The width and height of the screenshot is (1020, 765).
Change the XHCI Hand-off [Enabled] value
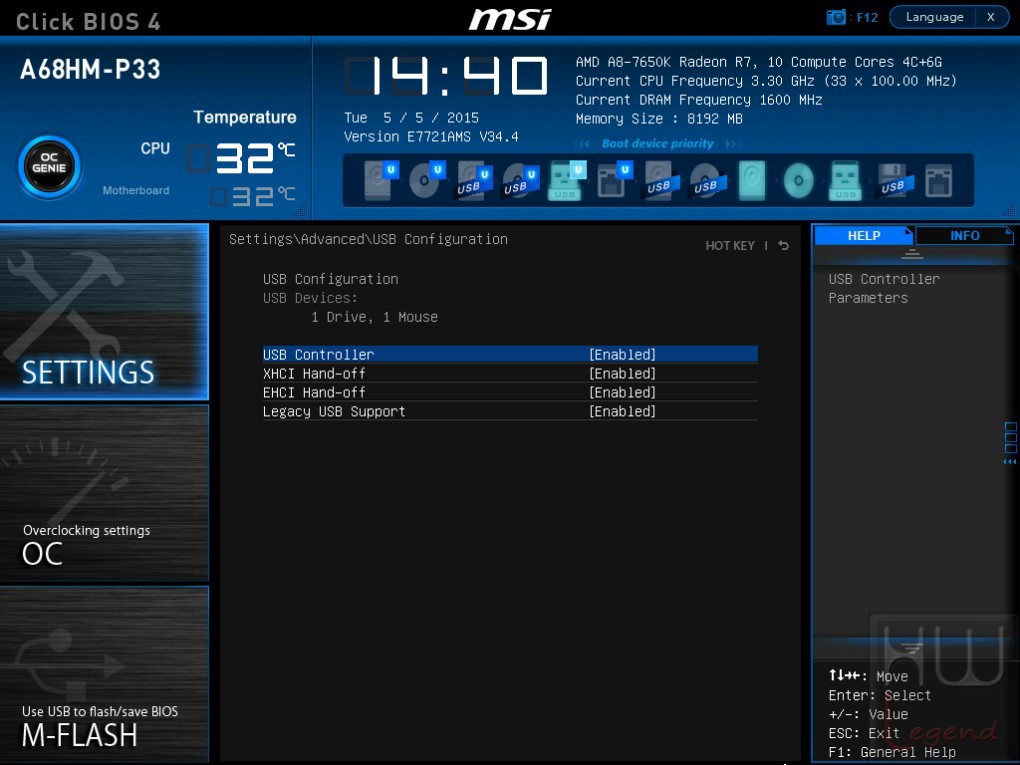[x=622, y=373]
